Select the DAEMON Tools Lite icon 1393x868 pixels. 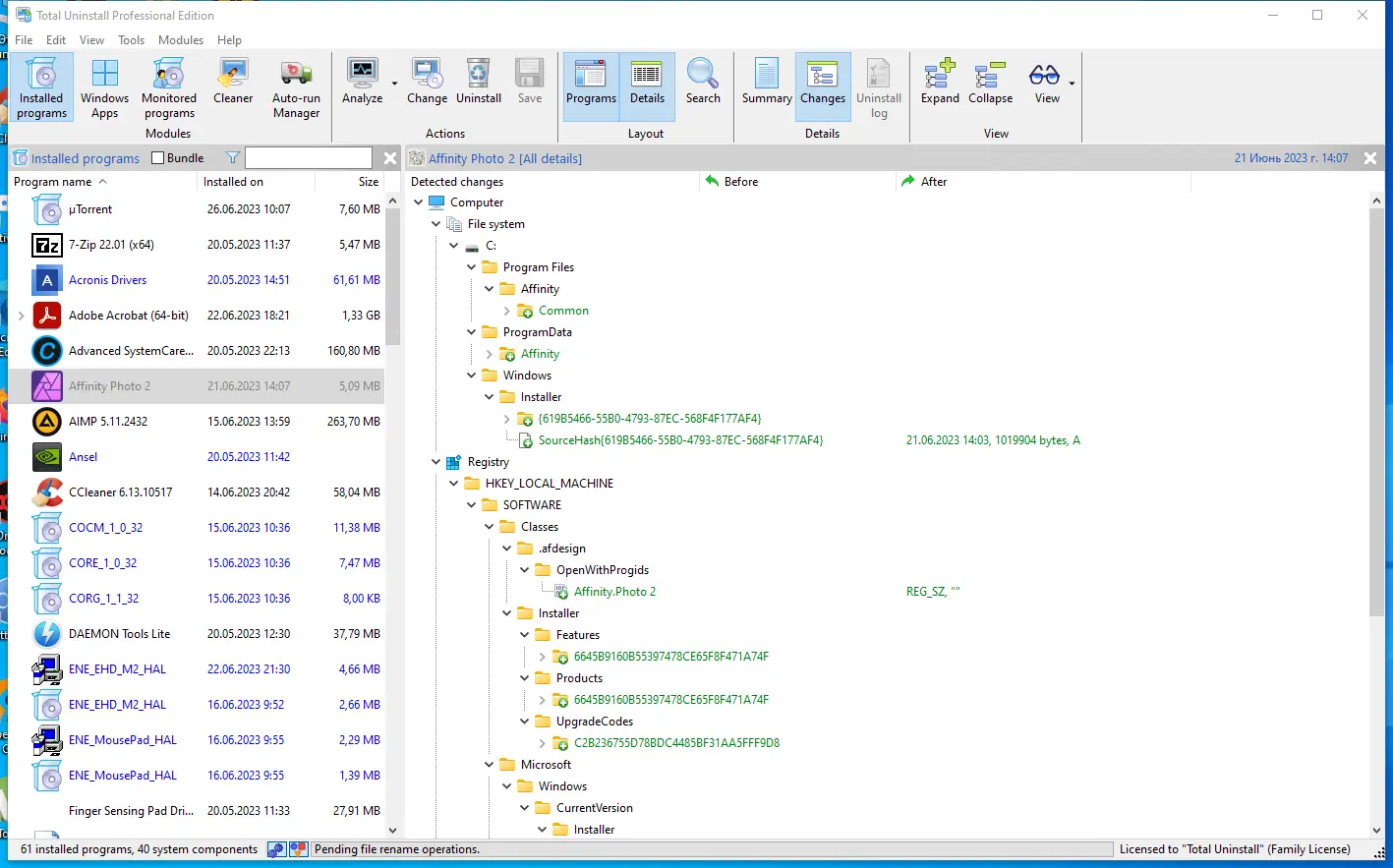(x=47, y=634)
